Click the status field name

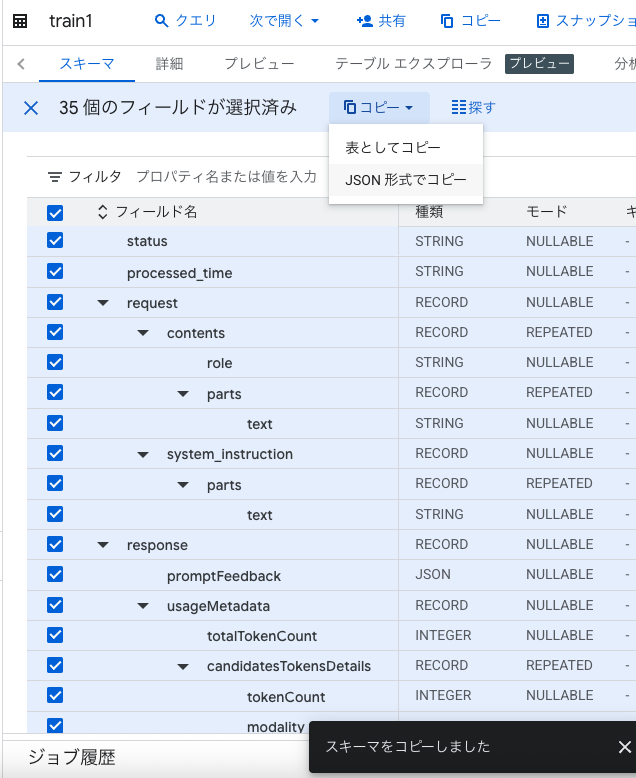(x=147, y=241)
